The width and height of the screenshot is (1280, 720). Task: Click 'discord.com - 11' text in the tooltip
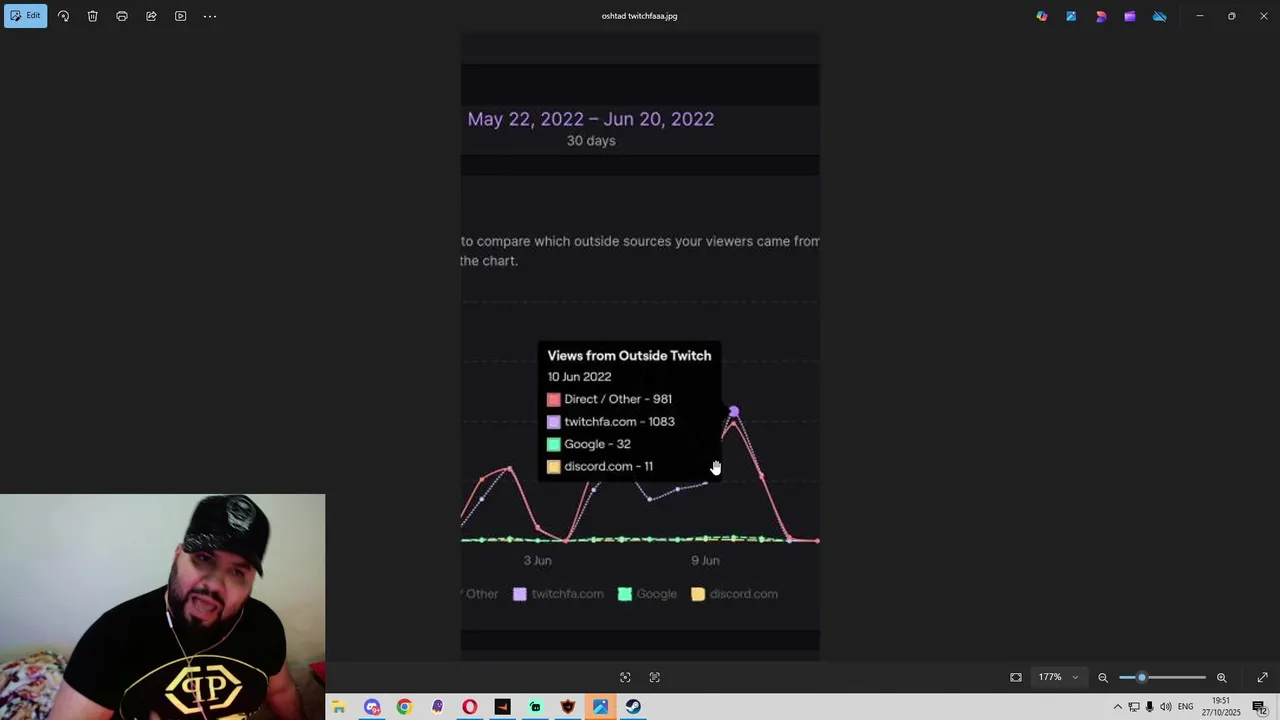click(608, 467)
